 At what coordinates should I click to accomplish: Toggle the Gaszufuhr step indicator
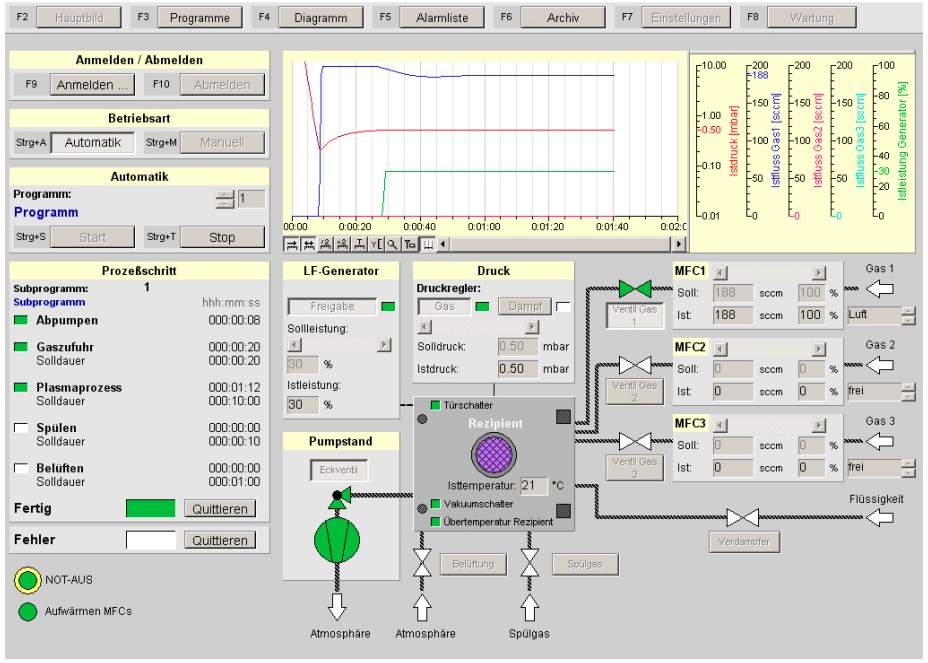[x=21, y=347]
